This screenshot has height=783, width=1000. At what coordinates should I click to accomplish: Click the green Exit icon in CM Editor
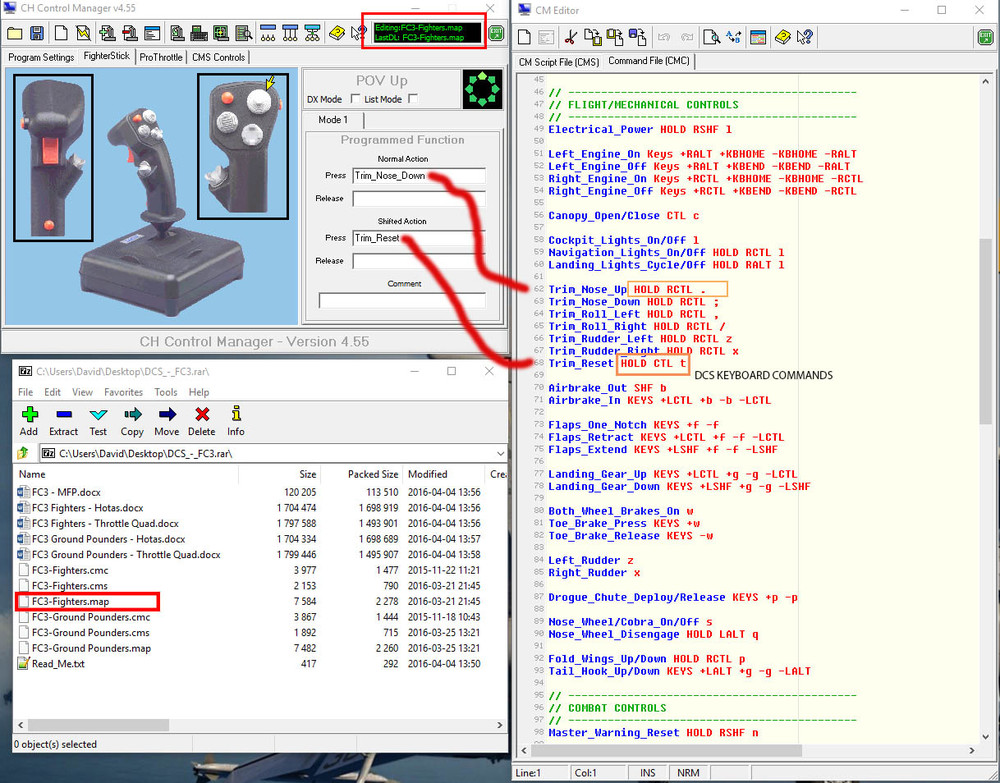984,37
